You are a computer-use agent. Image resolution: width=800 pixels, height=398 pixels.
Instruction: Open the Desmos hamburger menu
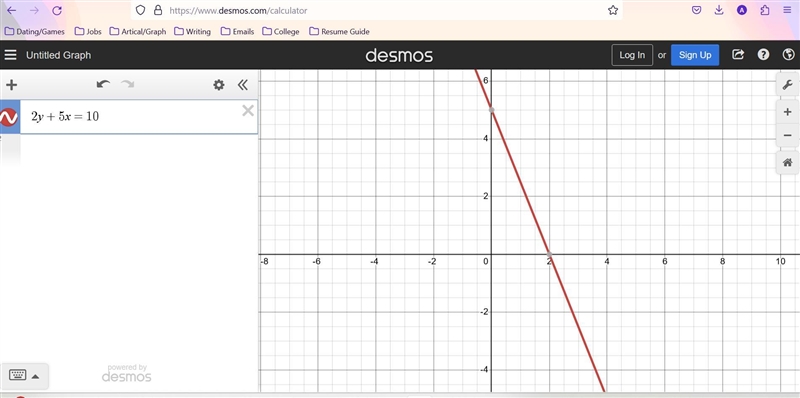tap(11, 55)
